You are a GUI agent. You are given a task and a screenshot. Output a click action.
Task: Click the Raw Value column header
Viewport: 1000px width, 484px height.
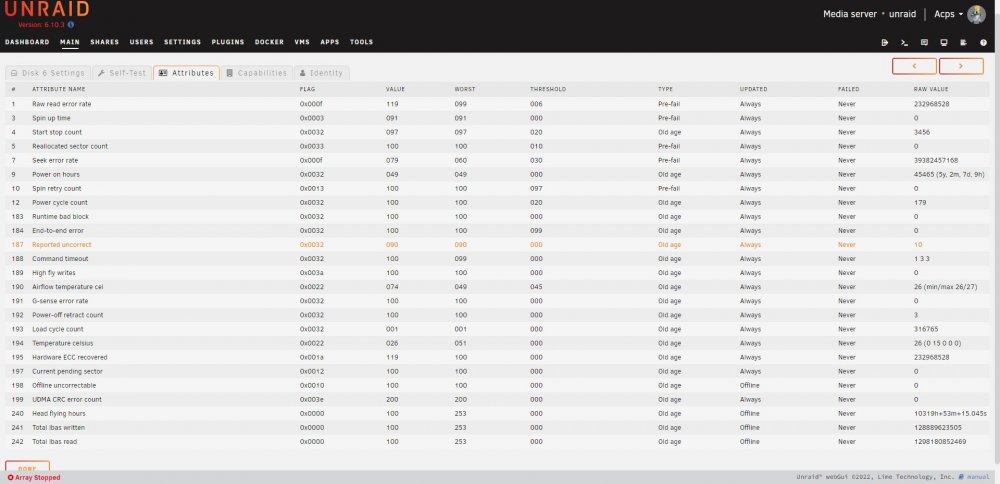(x=930, y=89)
